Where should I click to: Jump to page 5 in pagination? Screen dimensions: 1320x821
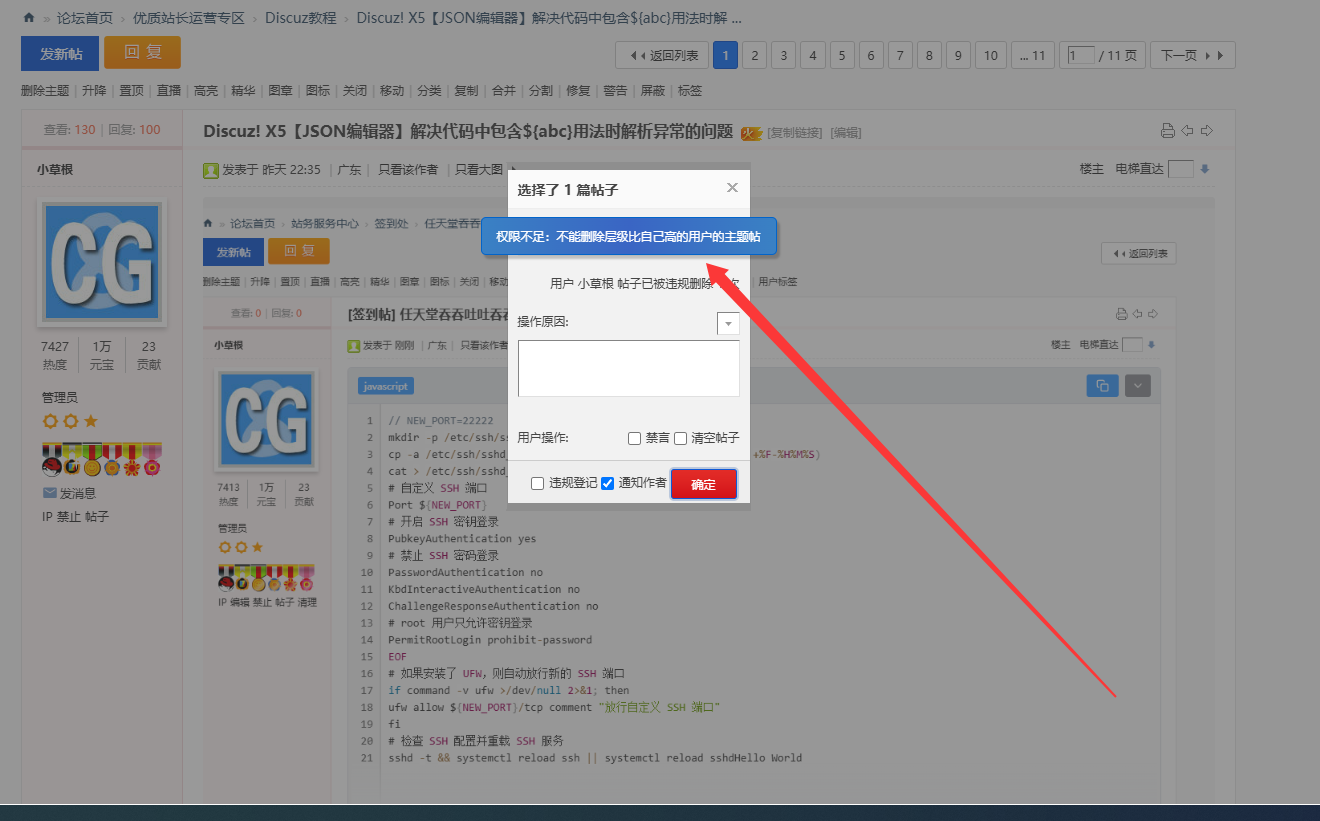pos(842,55)
